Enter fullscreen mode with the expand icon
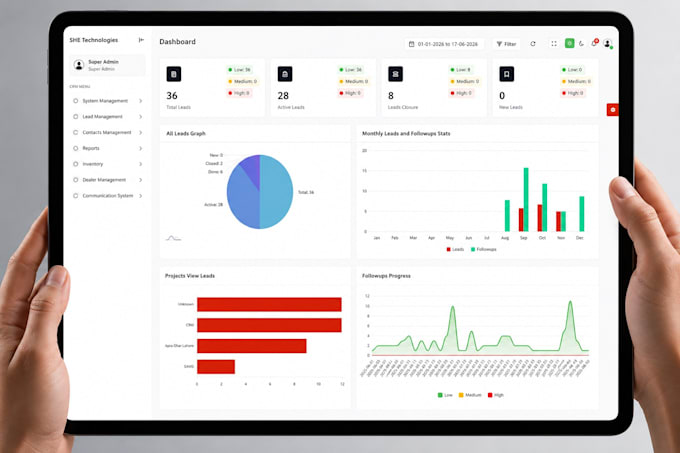The width and height of the screenshot is (680, 453). pos(554,44)
